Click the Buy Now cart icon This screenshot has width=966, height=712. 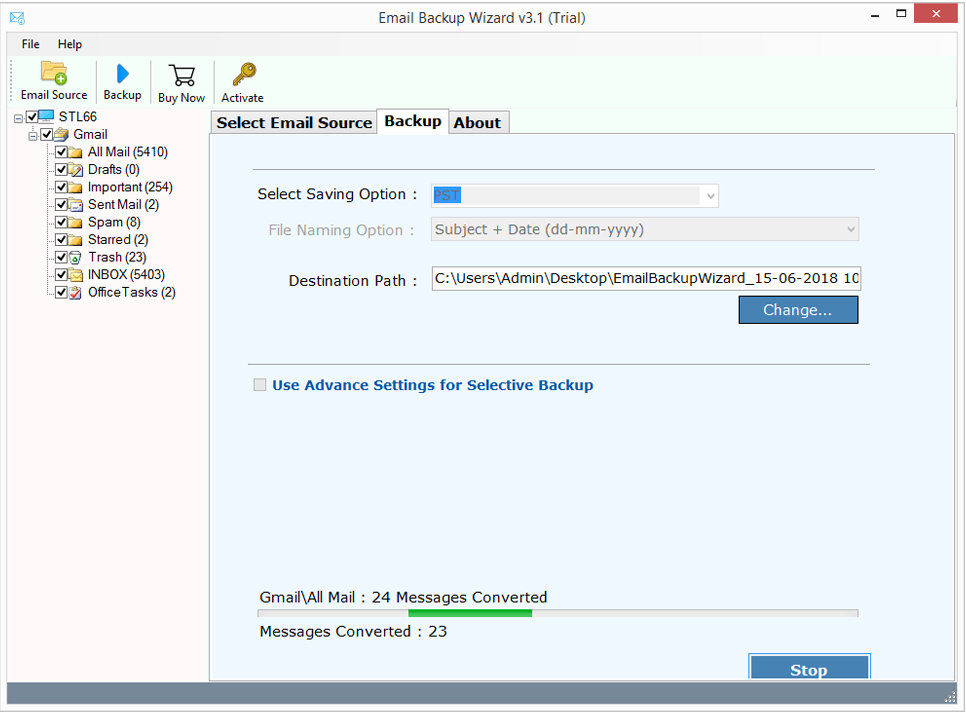182,76
